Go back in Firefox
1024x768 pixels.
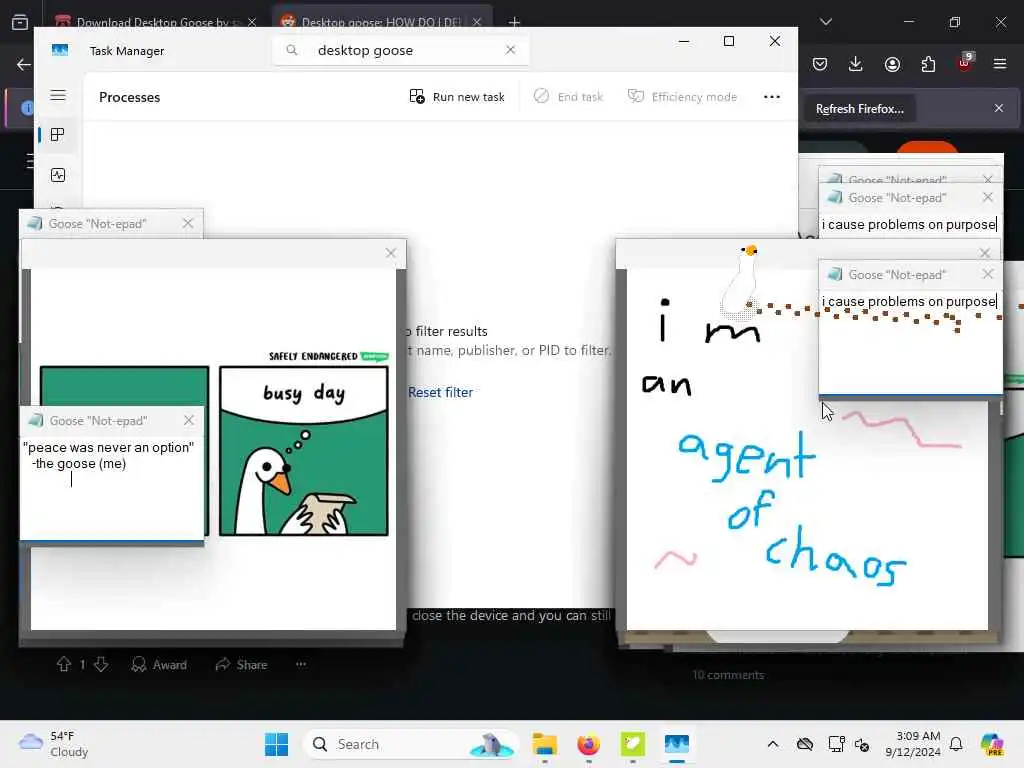24,64
